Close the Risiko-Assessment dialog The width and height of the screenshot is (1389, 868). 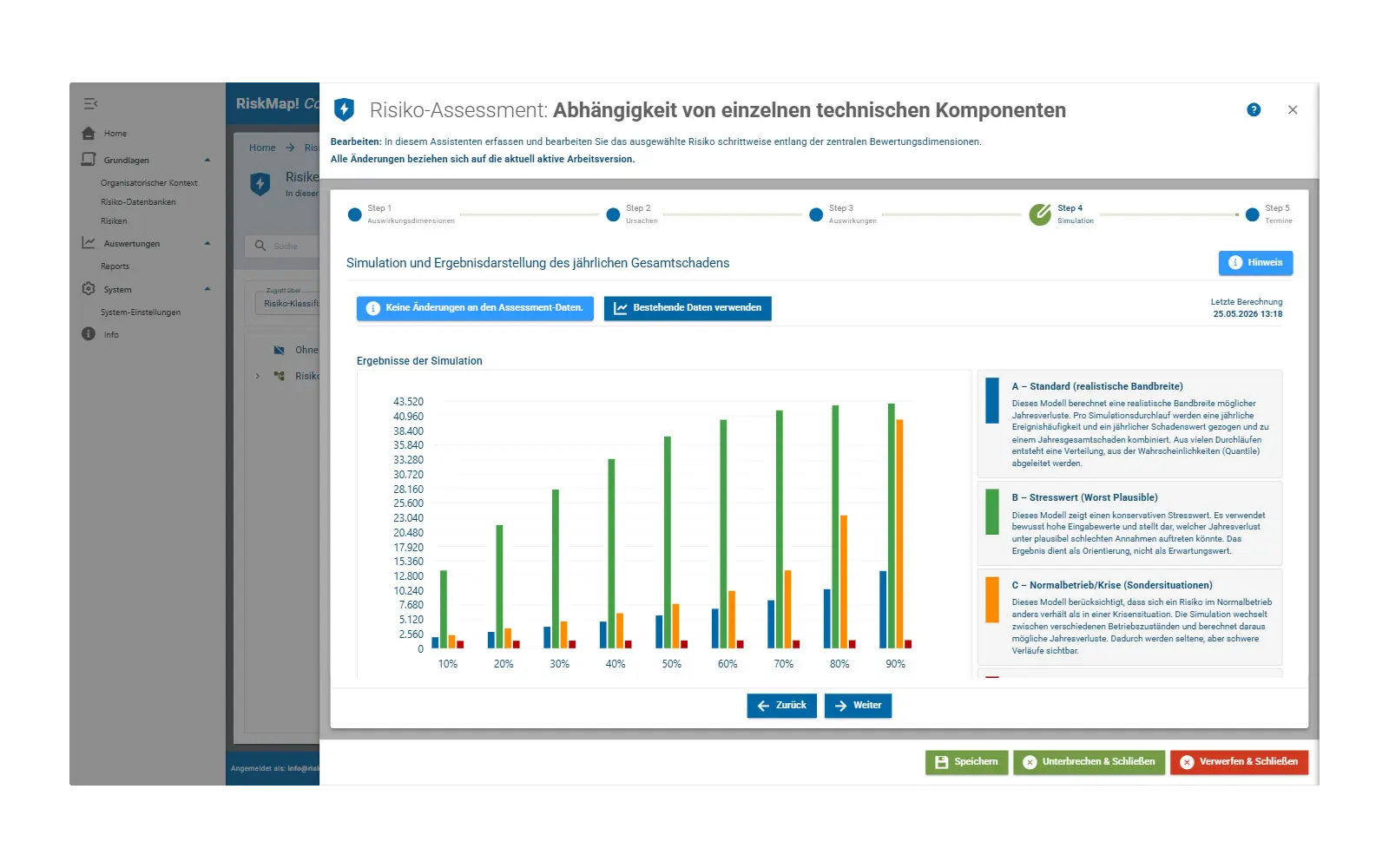point(1293,110)
